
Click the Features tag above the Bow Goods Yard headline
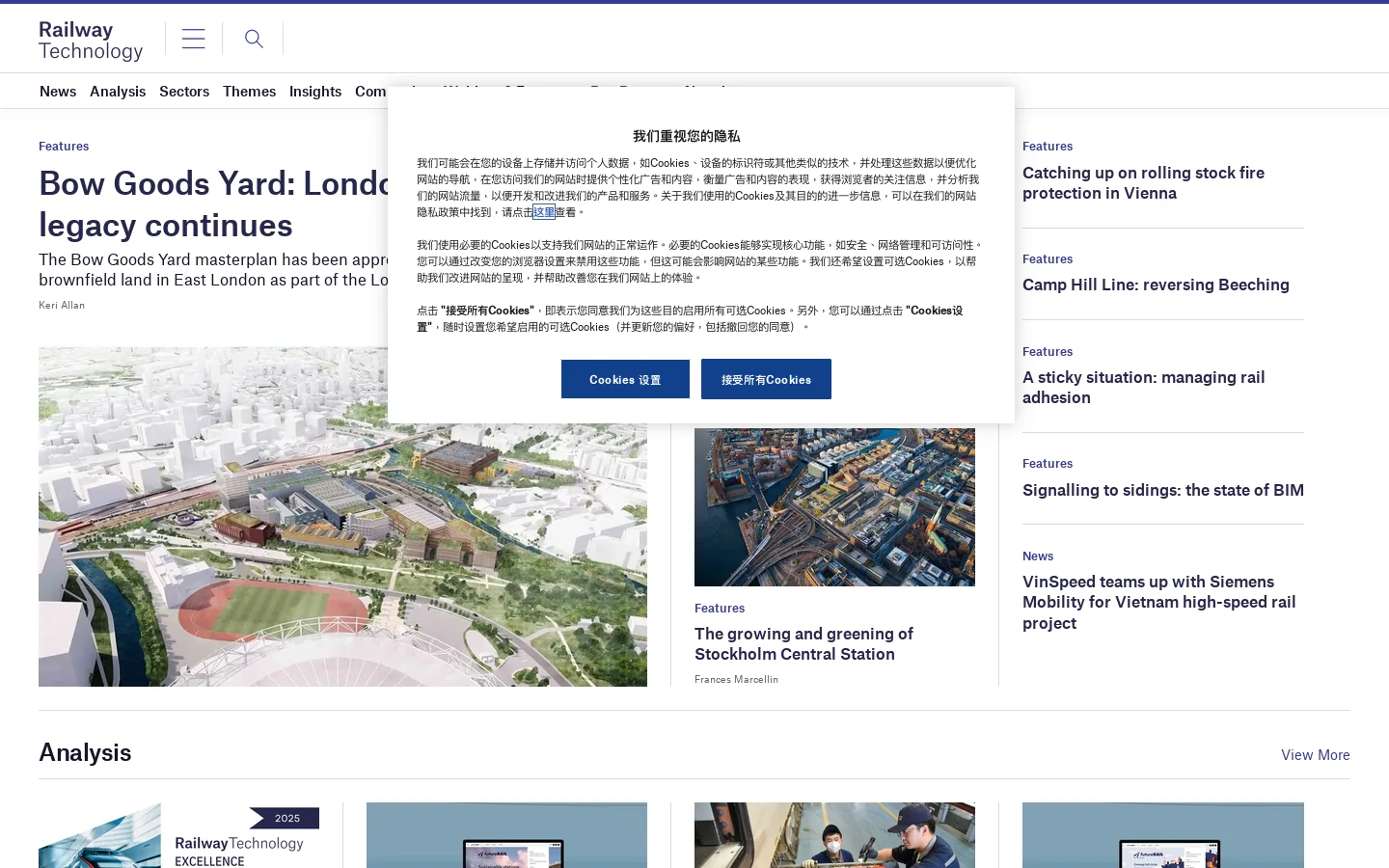pyautogui.click(x=64, y=147)
